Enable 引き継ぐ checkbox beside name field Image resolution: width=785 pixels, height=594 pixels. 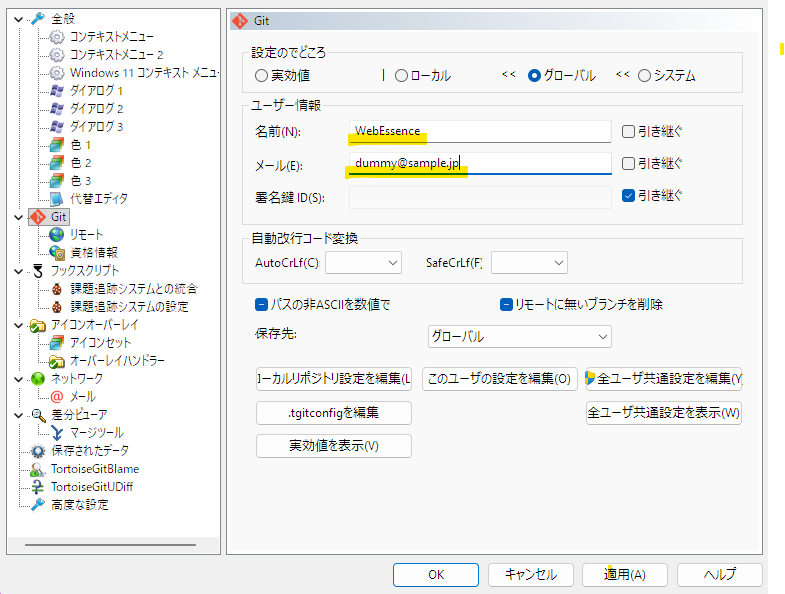(628, 131)
